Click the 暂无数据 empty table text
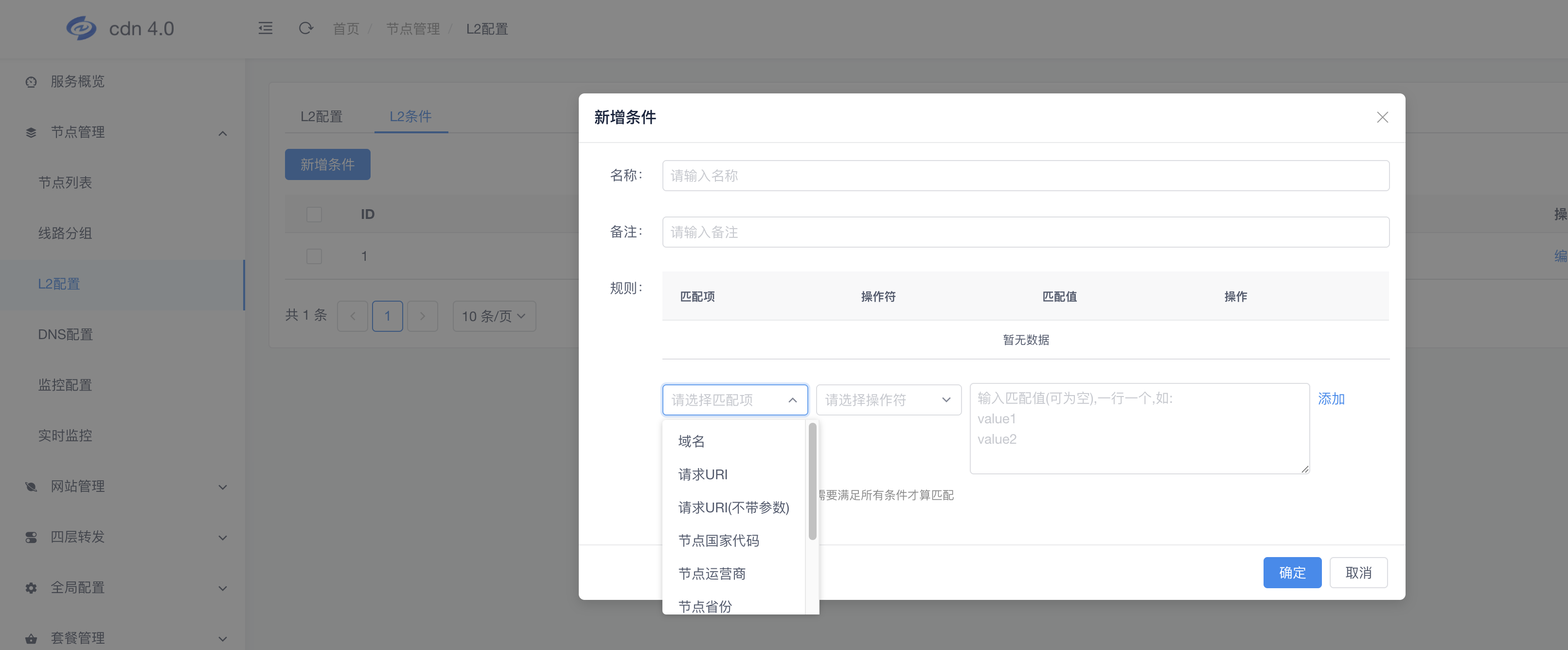Viewport: 1568px width, 650px height. coord(1026,340)
